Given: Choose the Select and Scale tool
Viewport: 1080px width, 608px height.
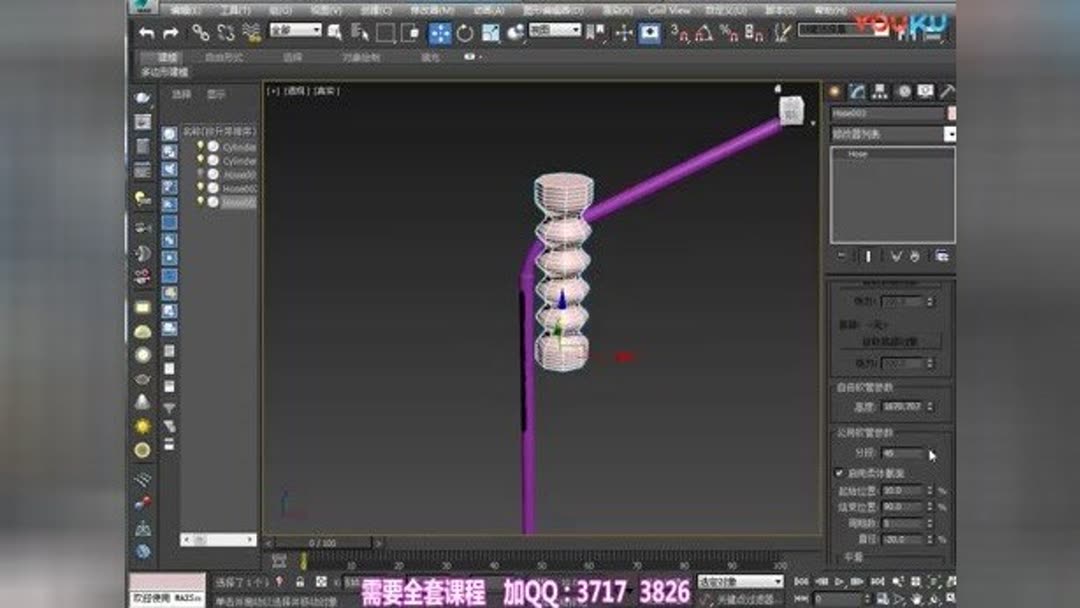Looking at the screenshot, I should [x=490, y=30].
